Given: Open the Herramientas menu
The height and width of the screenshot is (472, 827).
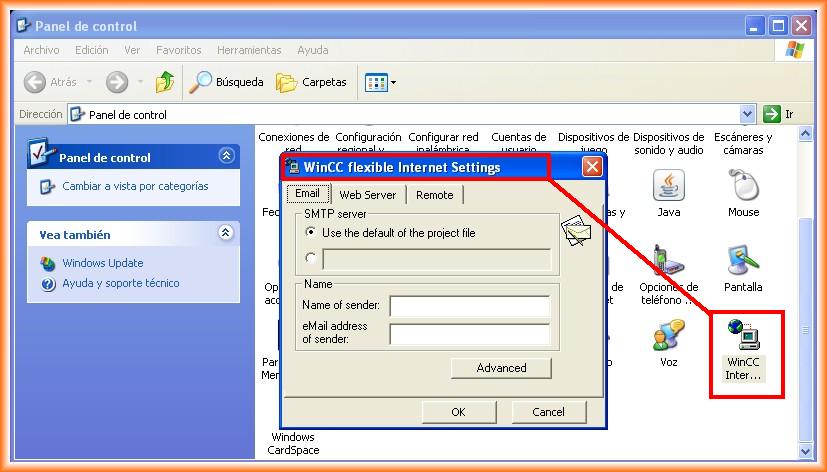Looking at the screenshot, I should coord(248,50).
